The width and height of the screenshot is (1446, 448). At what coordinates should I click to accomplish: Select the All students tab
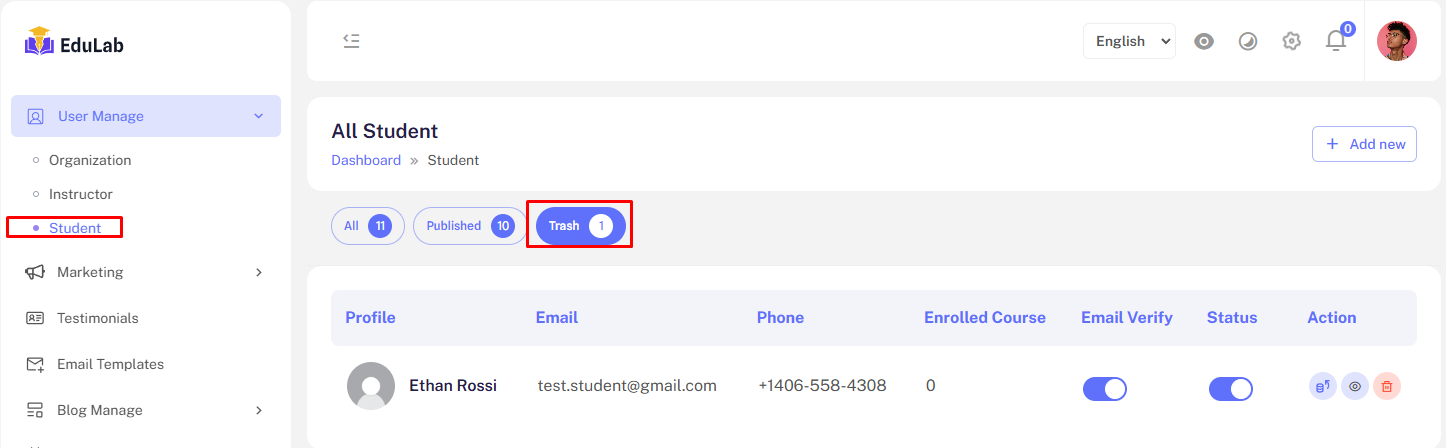tap(367, 226)
